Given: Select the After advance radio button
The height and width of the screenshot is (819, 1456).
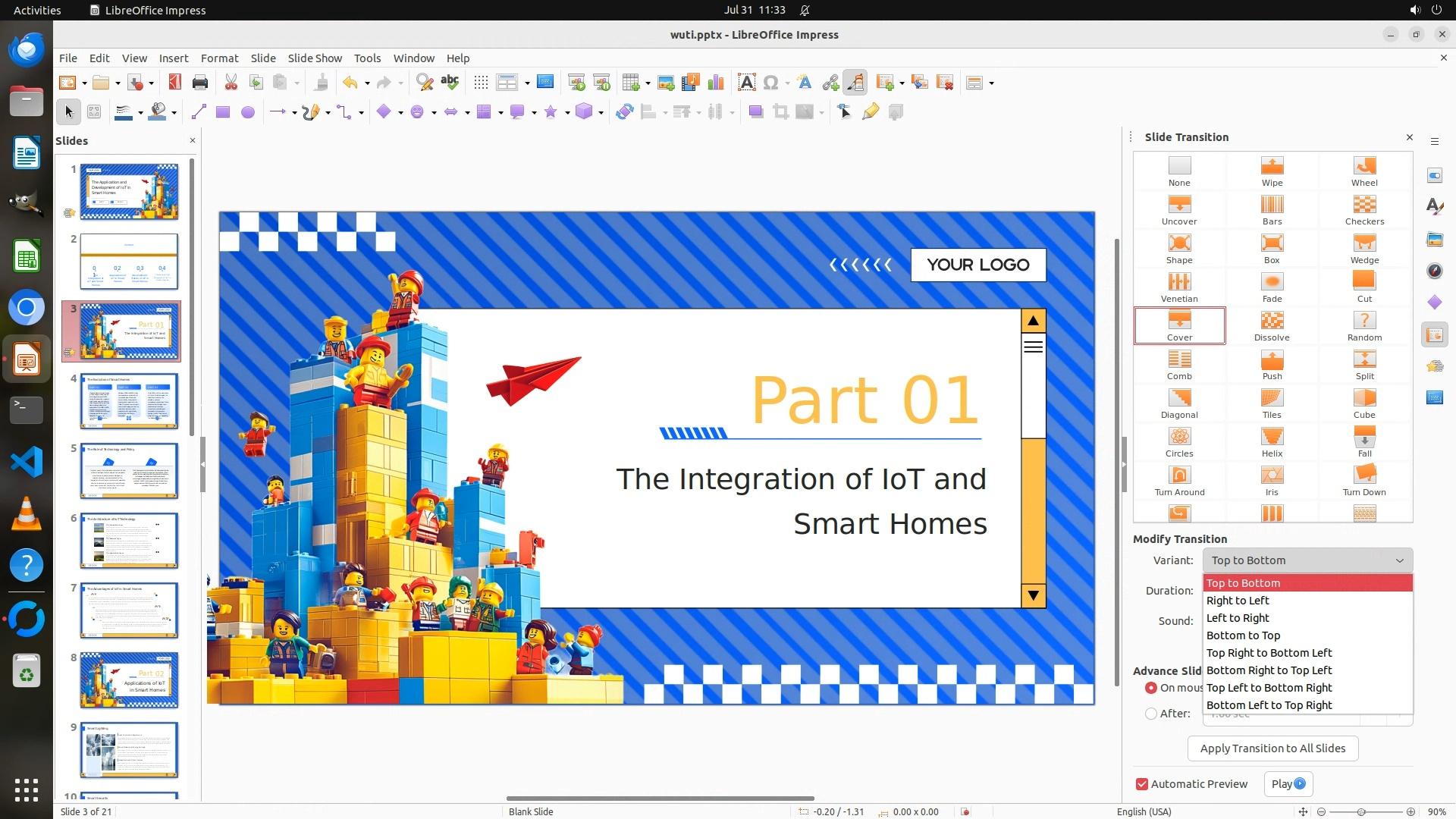Looking at the screenshot, I should (x=1151, y=714).
